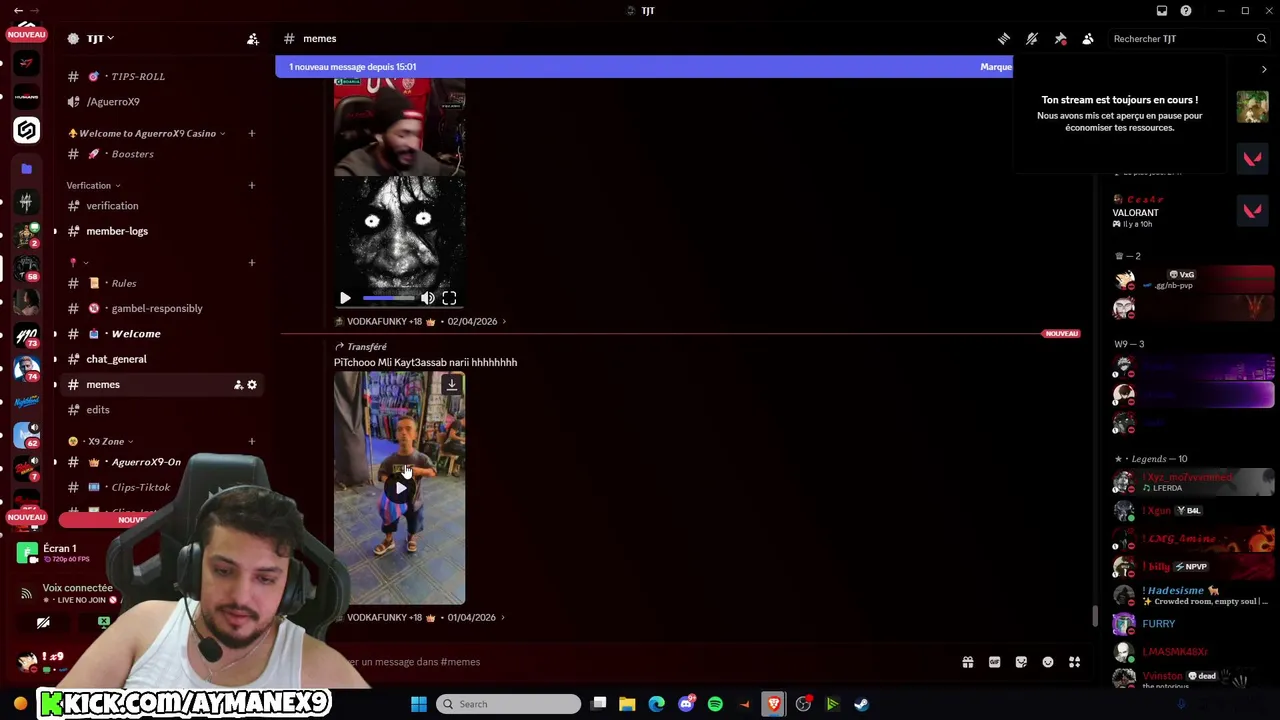
Task: Open the gift icon in message bar
Action: click(x=968, y=662)
